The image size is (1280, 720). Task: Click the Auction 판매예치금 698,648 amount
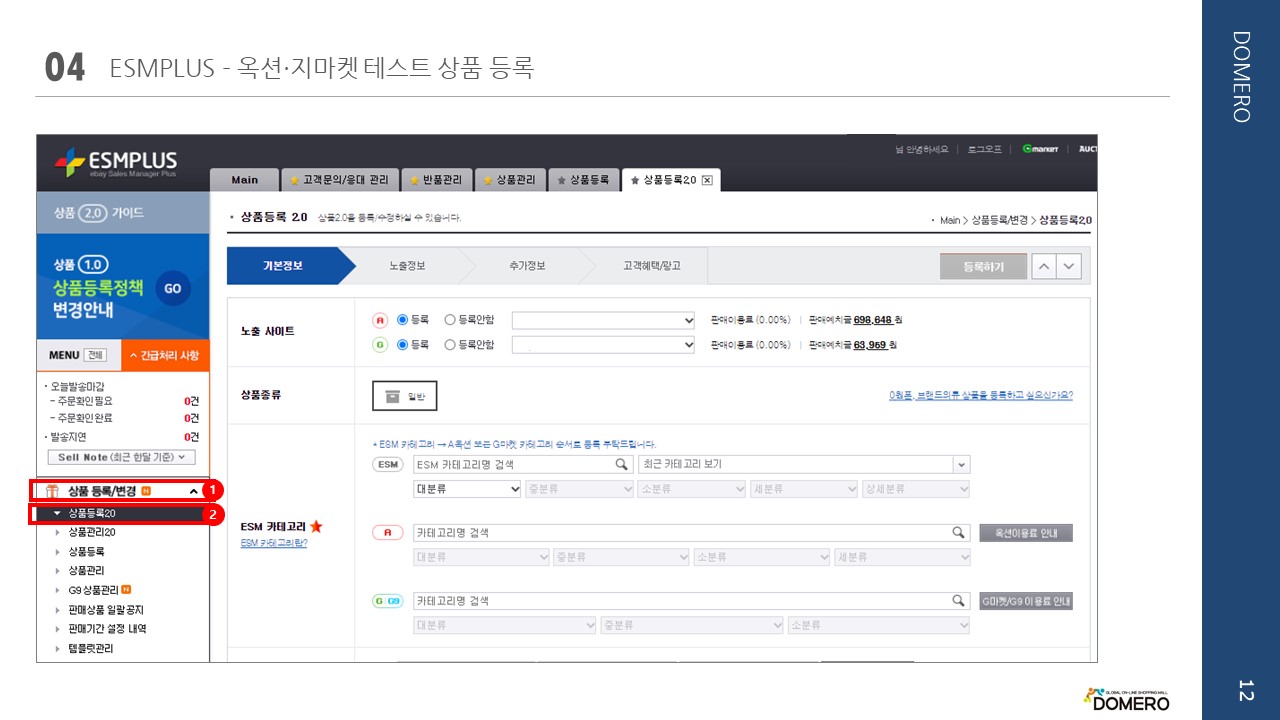pyautogui.click(x=873, y=320)
